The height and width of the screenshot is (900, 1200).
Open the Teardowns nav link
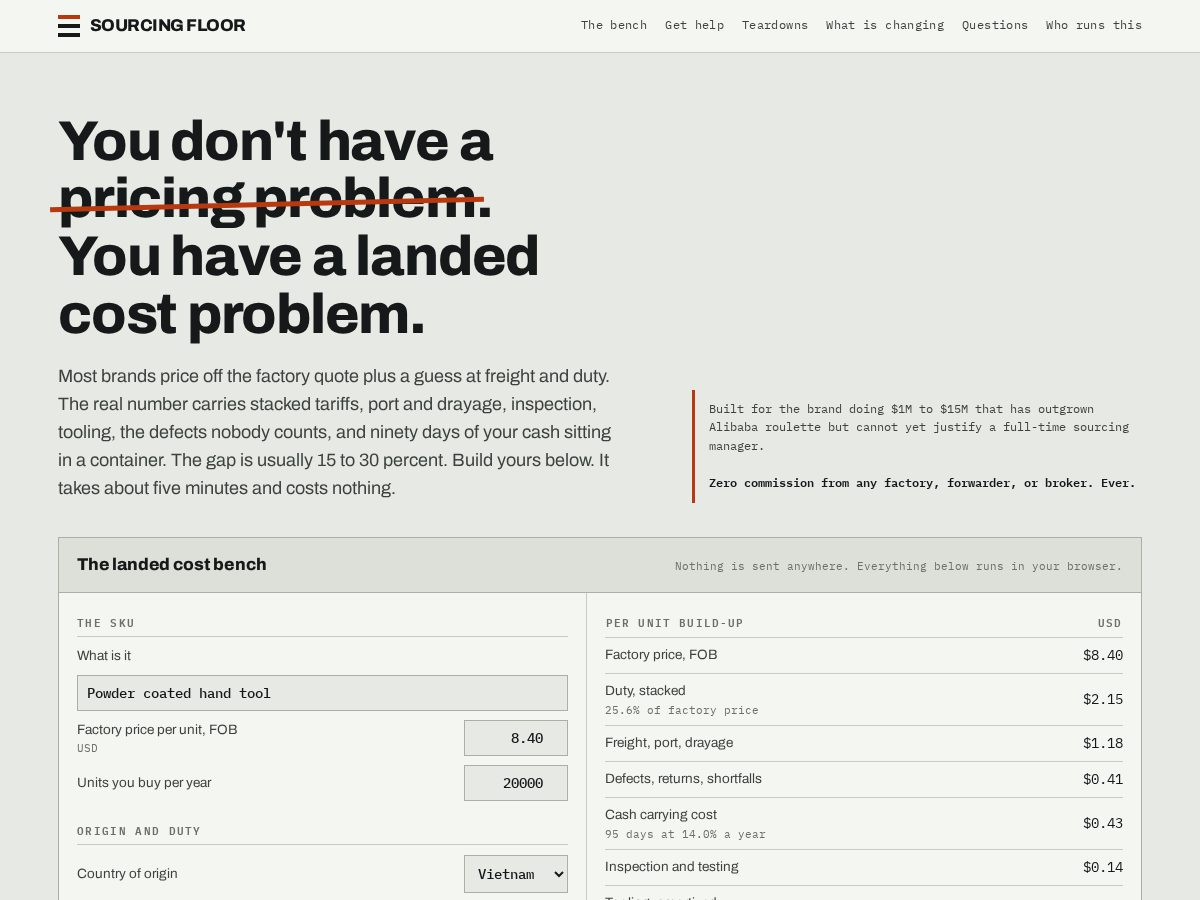tap(775, 25)
